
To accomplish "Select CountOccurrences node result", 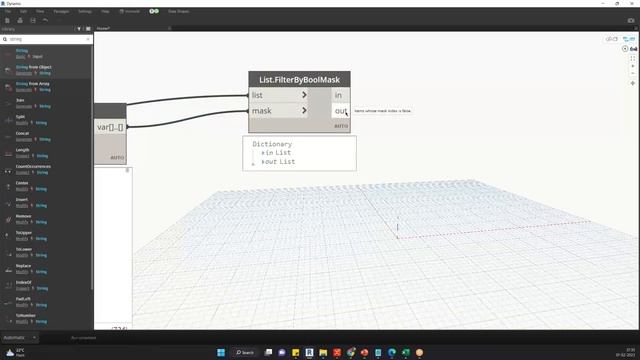I will [x=46, y=169].
